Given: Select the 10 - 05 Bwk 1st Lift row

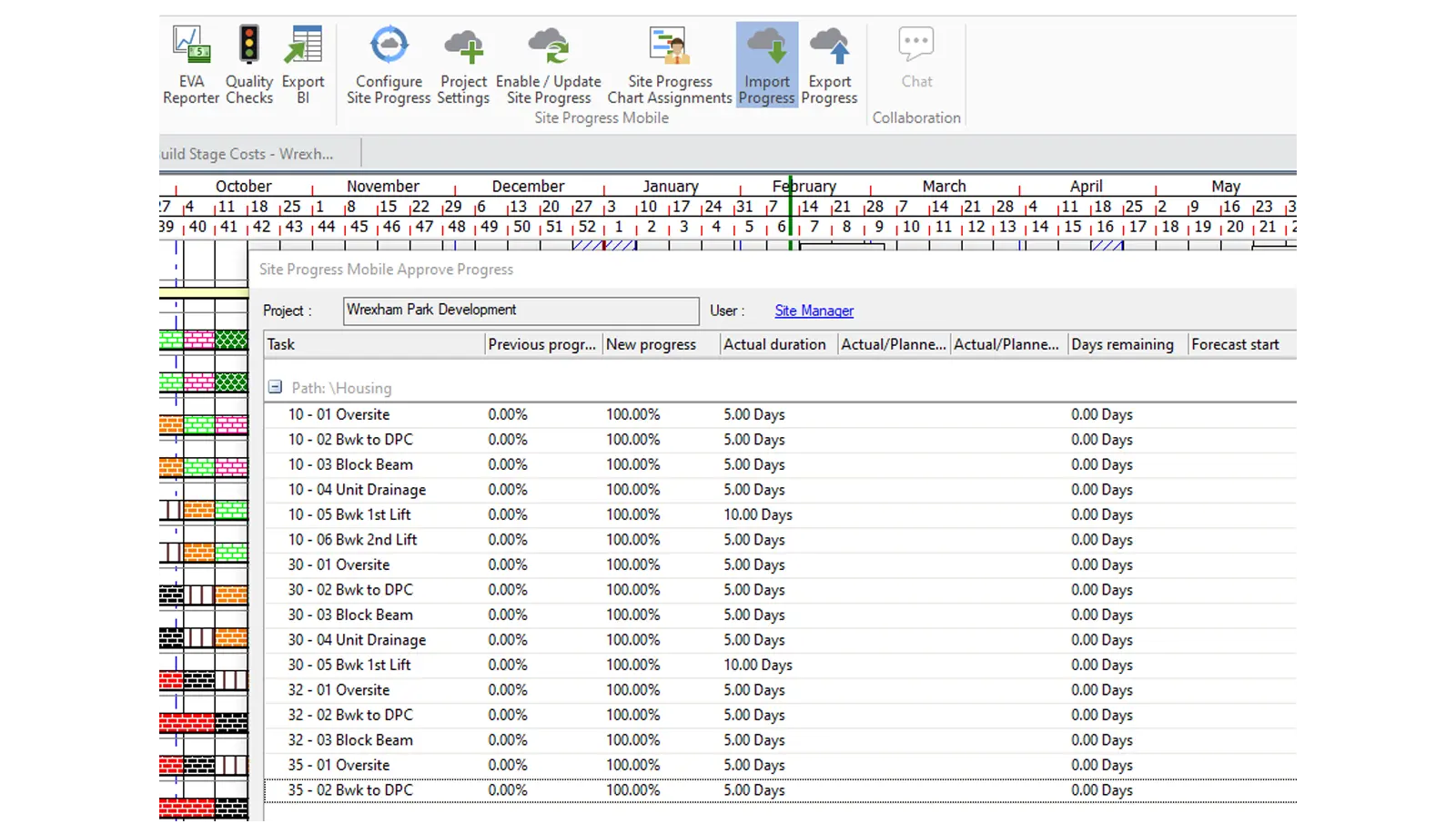Looking at the screenshot, I should (x=349, y=514).
